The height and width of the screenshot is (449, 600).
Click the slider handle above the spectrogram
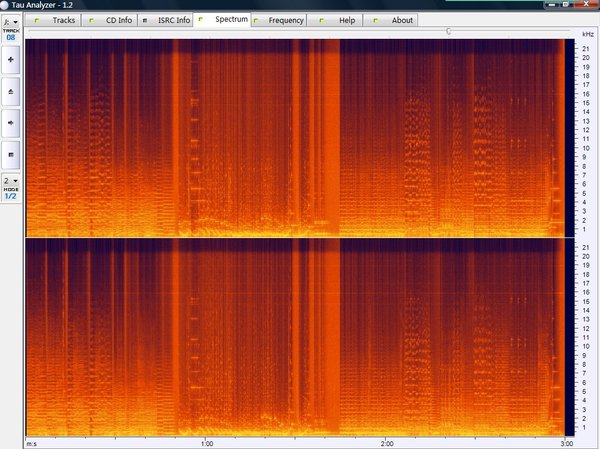pyautogui.click(x=448, y=31)
